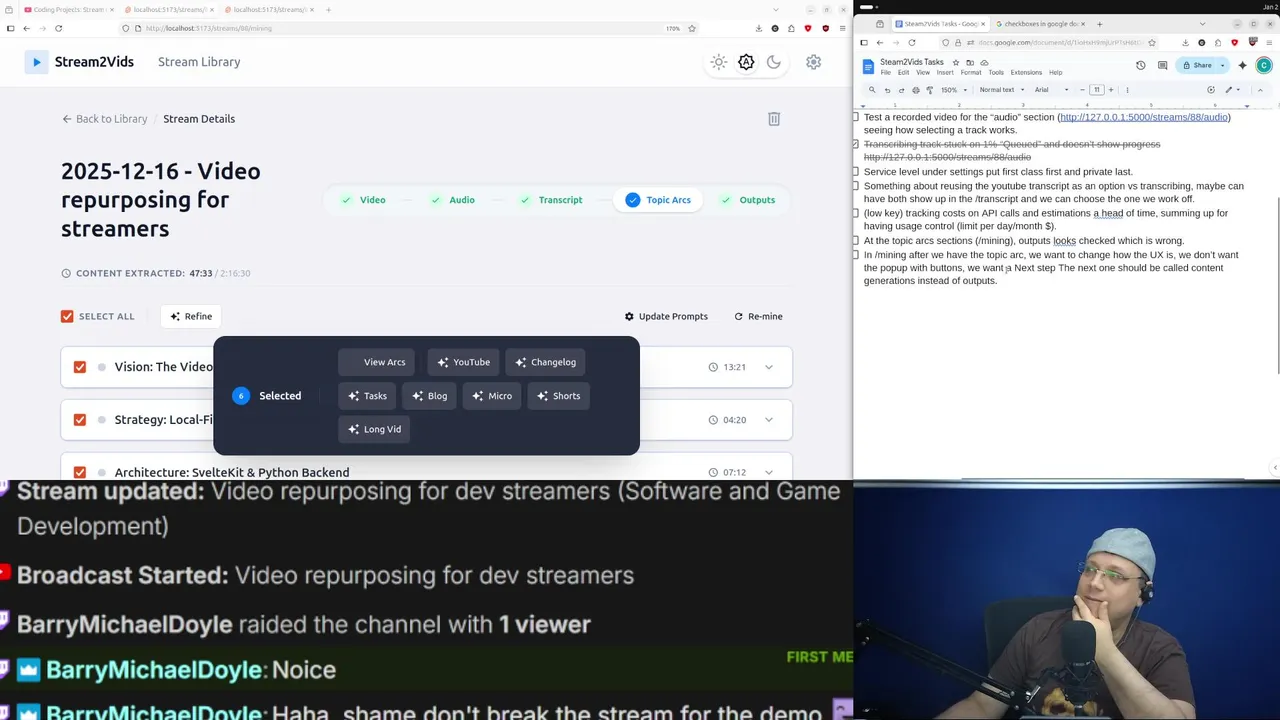Click Docs print icon
The height and width of the screenshot is (720, 1280).
(x=916, y=90)
